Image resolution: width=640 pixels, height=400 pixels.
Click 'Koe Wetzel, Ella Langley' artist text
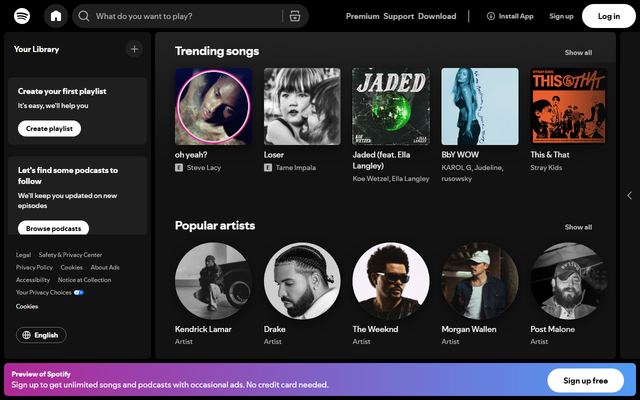(391, 179)
